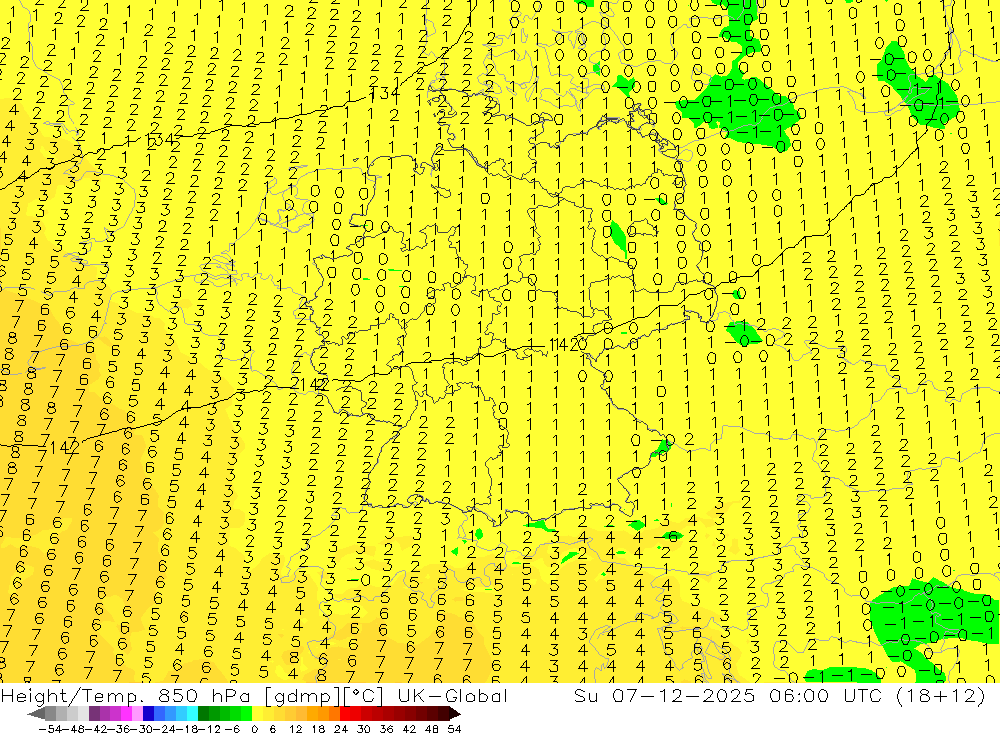The height and width of the screenshot is (733, 1000).
Task: Click the '48' legend scale value
Action: click(432, 729)
